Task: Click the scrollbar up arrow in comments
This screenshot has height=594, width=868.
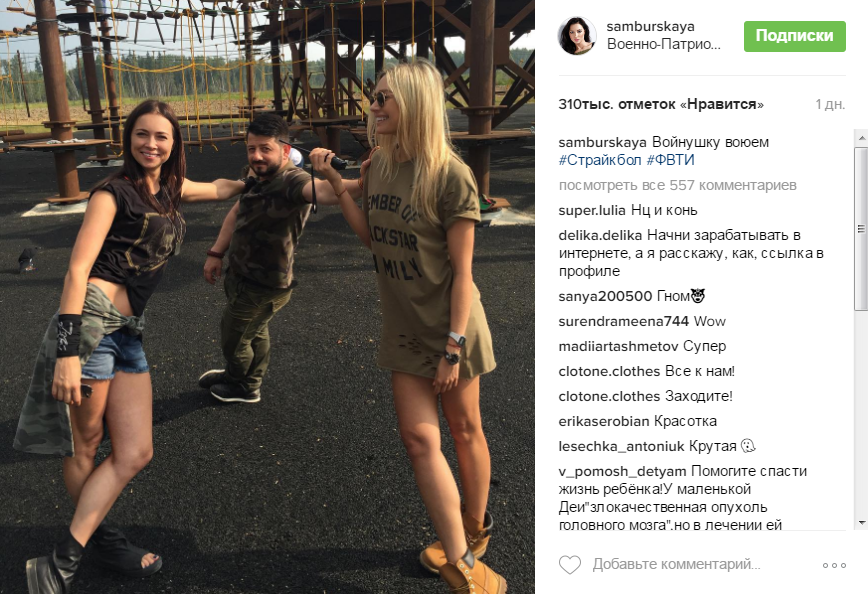Action: click(x=861, y=137)
